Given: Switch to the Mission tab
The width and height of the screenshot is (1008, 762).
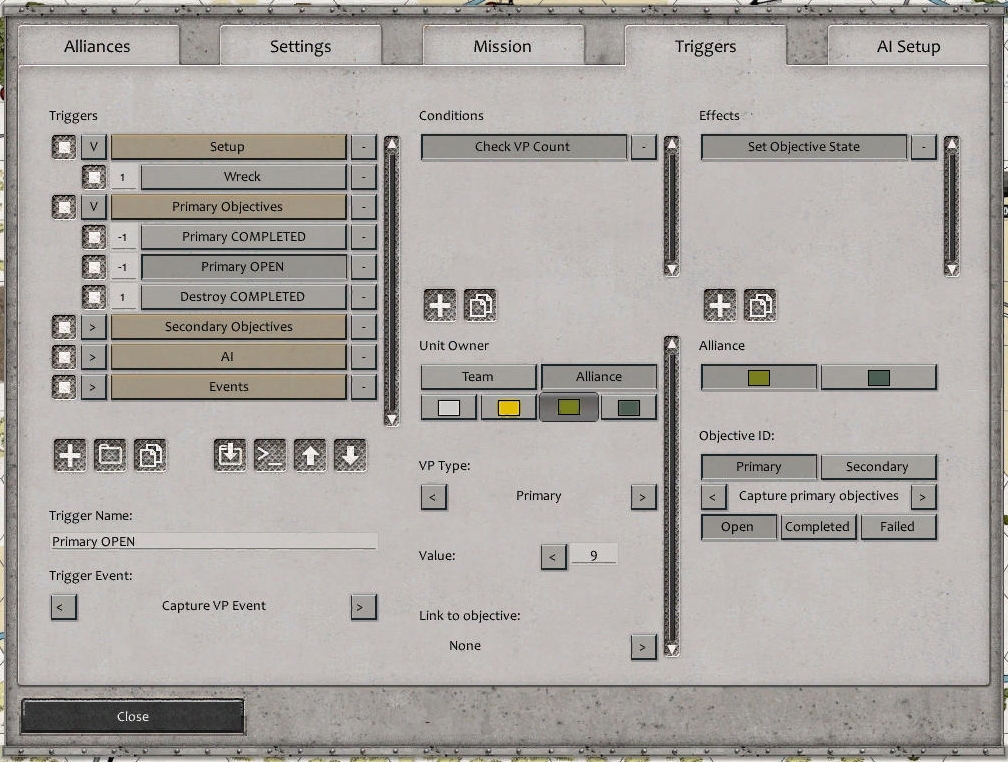Looking at the screenshot, I should 502,45.
